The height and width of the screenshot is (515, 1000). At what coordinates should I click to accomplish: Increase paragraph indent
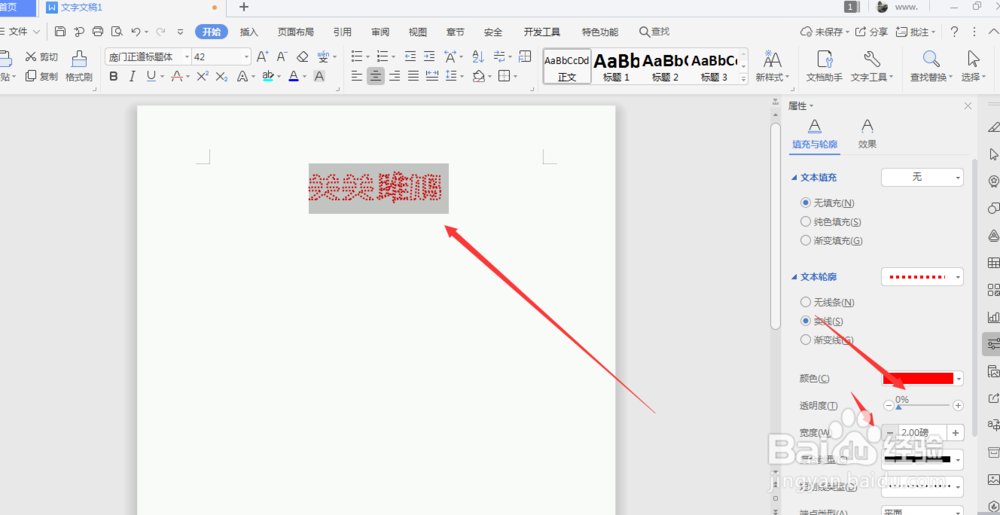429,57
